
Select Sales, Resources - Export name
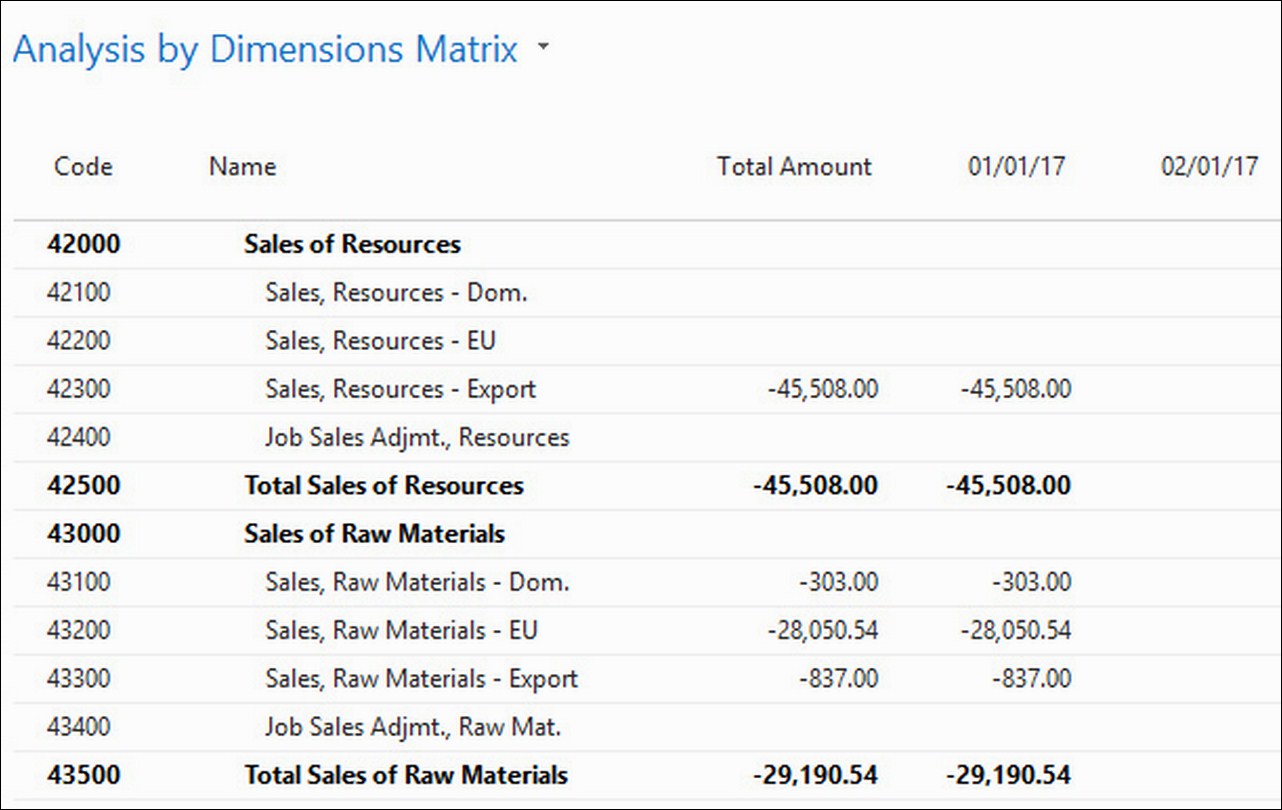point(400,388)
